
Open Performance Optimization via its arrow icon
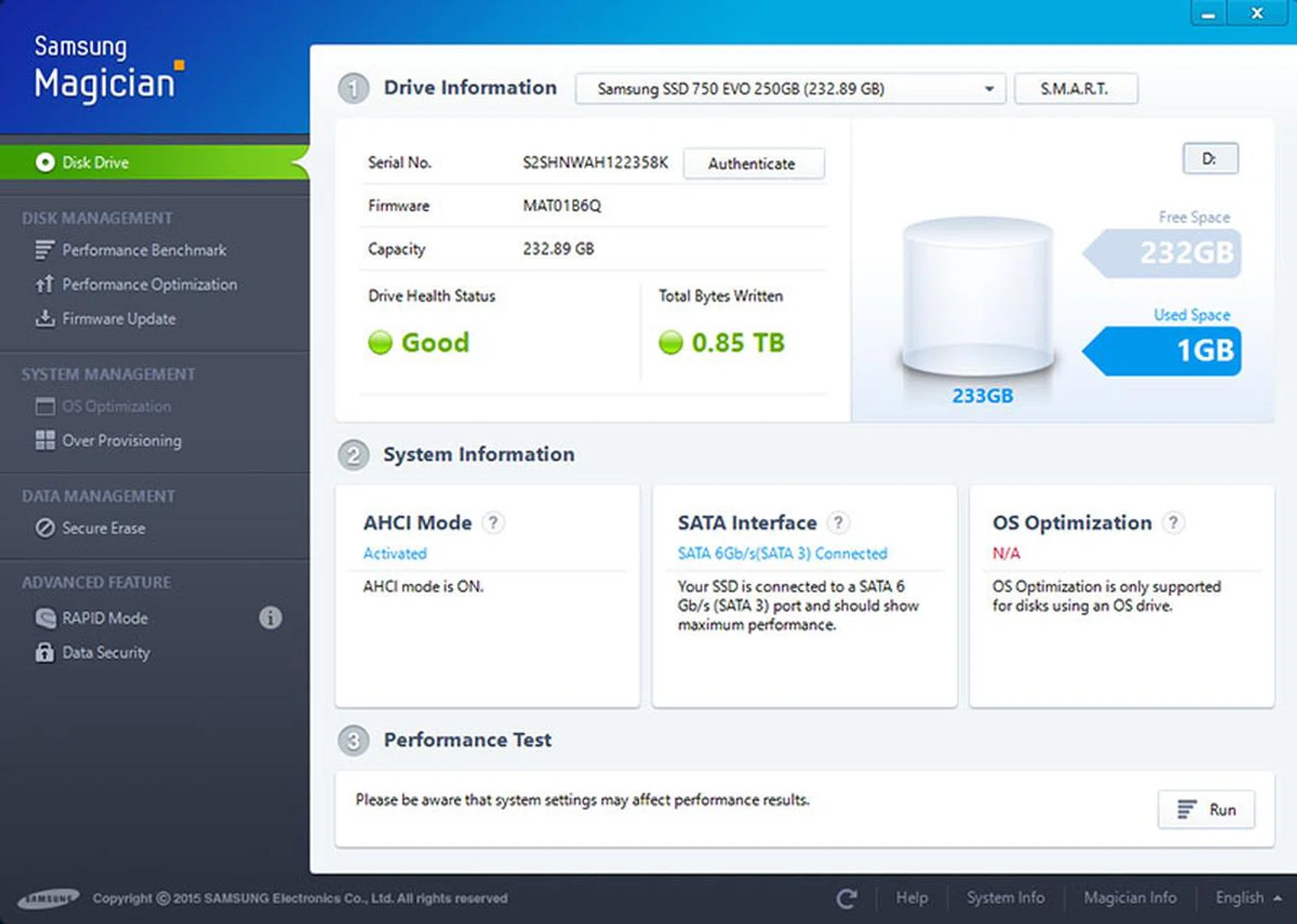45,284
